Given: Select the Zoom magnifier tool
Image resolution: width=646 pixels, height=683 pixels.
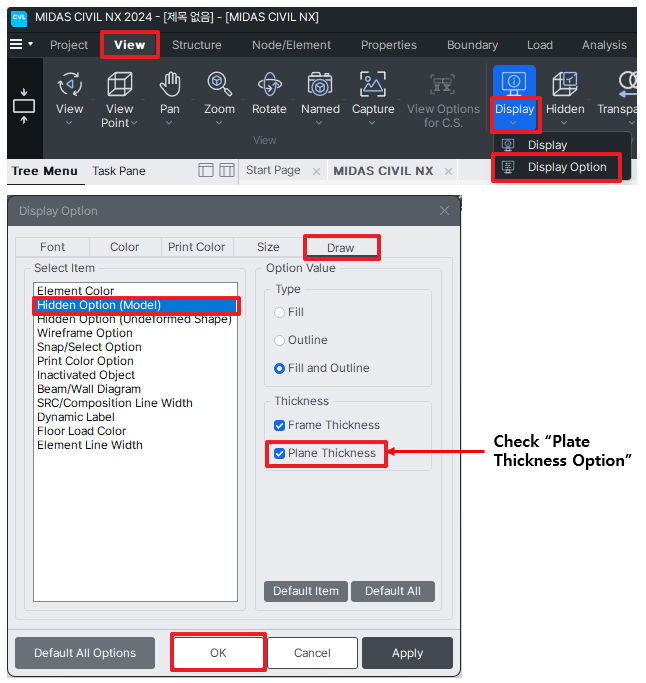Looking at the screenshot, I should pos(219,84).
